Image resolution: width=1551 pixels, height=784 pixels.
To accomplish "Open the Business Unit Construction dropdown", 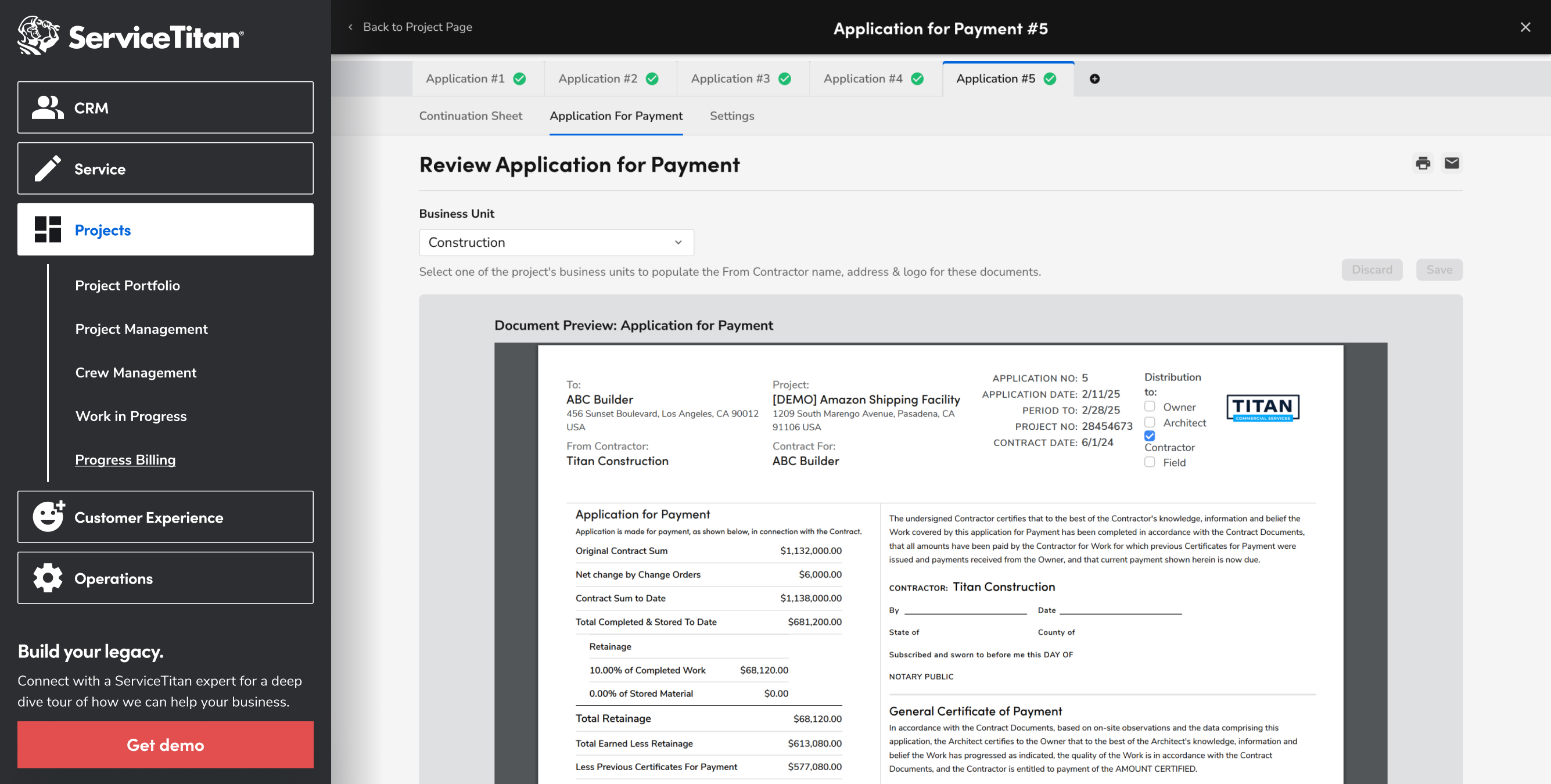I will 556,243.
